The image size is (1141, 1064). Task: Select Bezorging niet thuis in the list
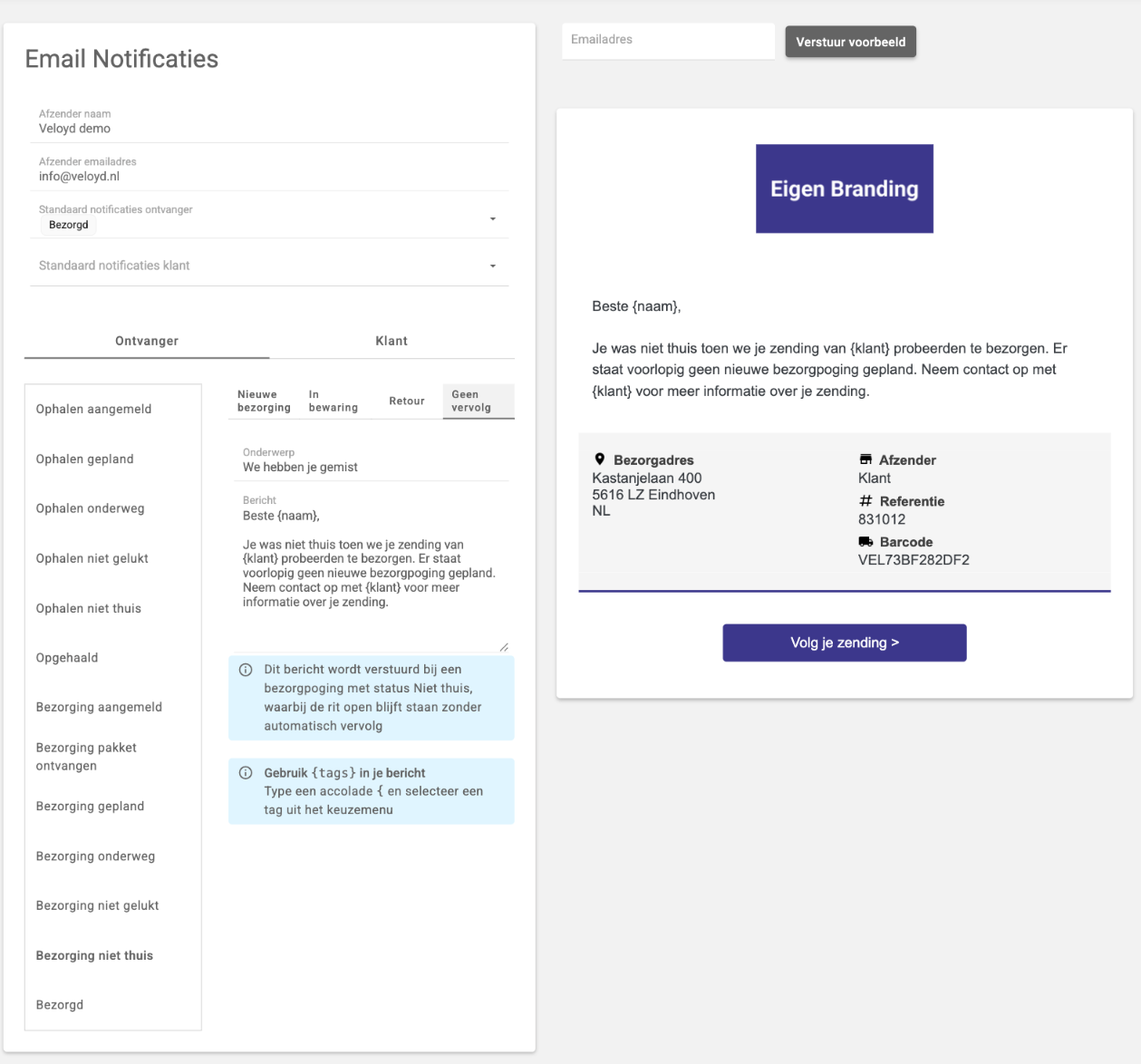pyautogui.click(x=113, y=955)
